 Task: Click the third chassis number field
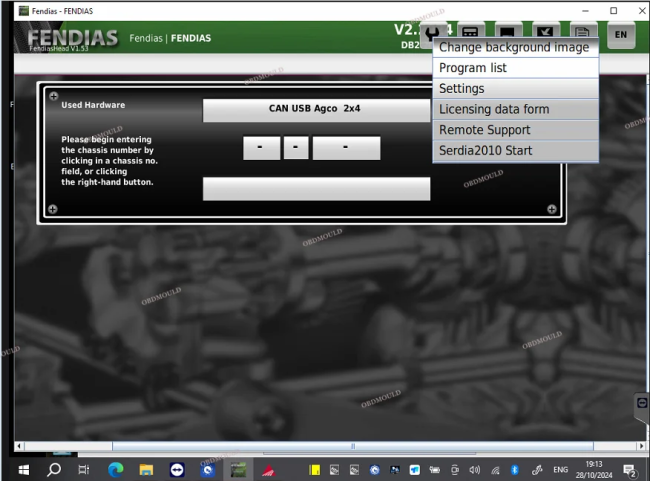tap(346, 148)
